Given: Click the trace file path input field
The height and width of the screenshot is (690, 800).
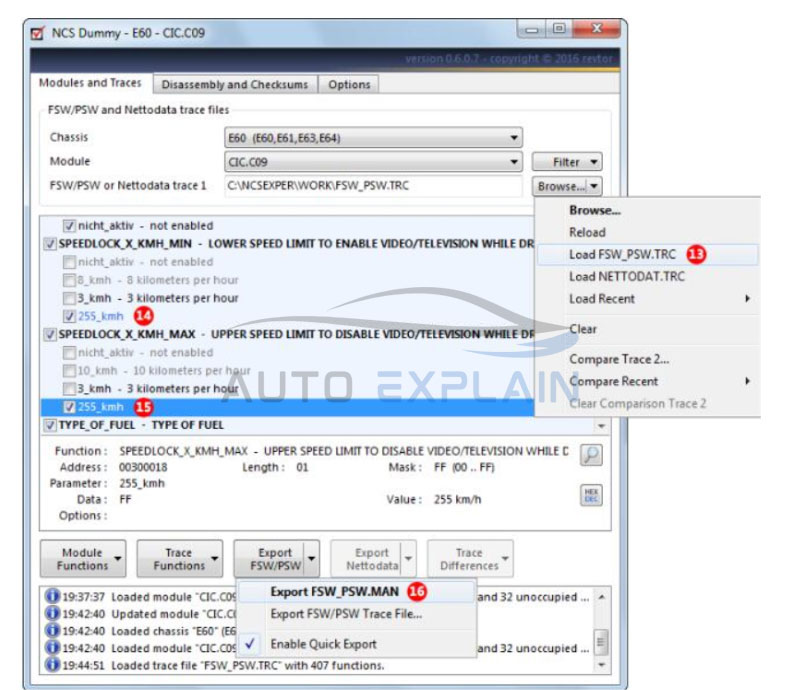Looking at the screenshot, I should pyautogui.click(x=373, y=186).
